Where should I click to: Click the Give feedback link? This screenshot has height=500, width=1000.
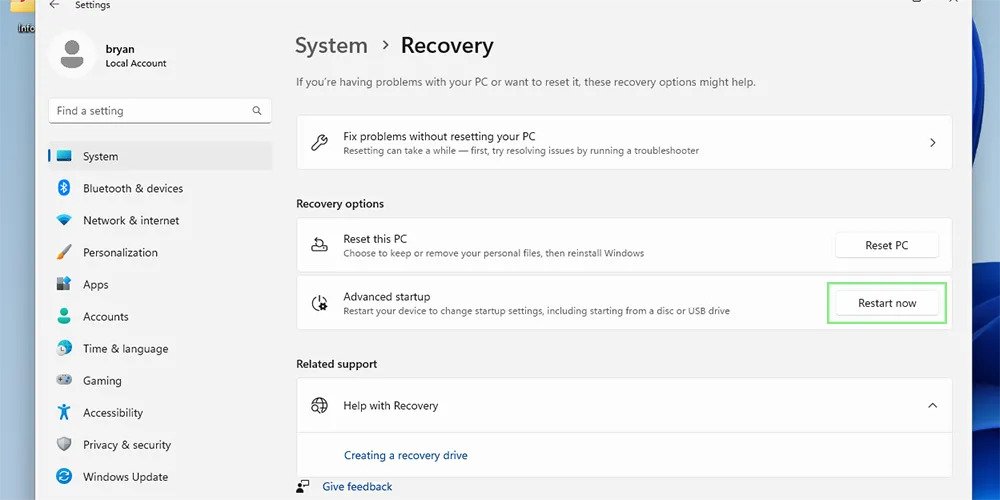357,487
